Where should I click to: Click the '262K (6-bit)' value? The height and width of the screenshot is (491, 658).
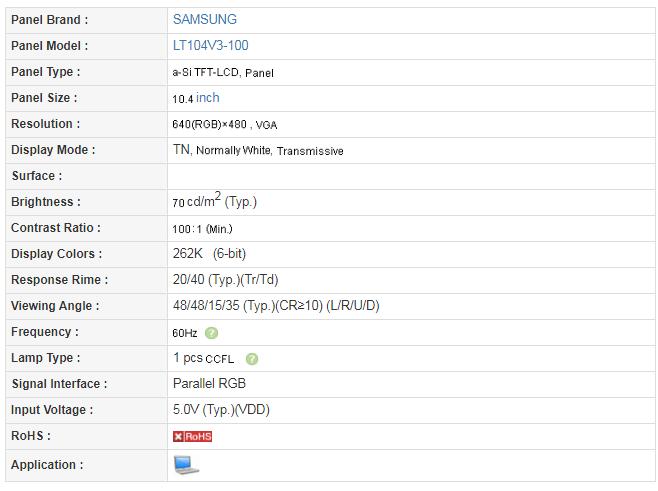209,253
